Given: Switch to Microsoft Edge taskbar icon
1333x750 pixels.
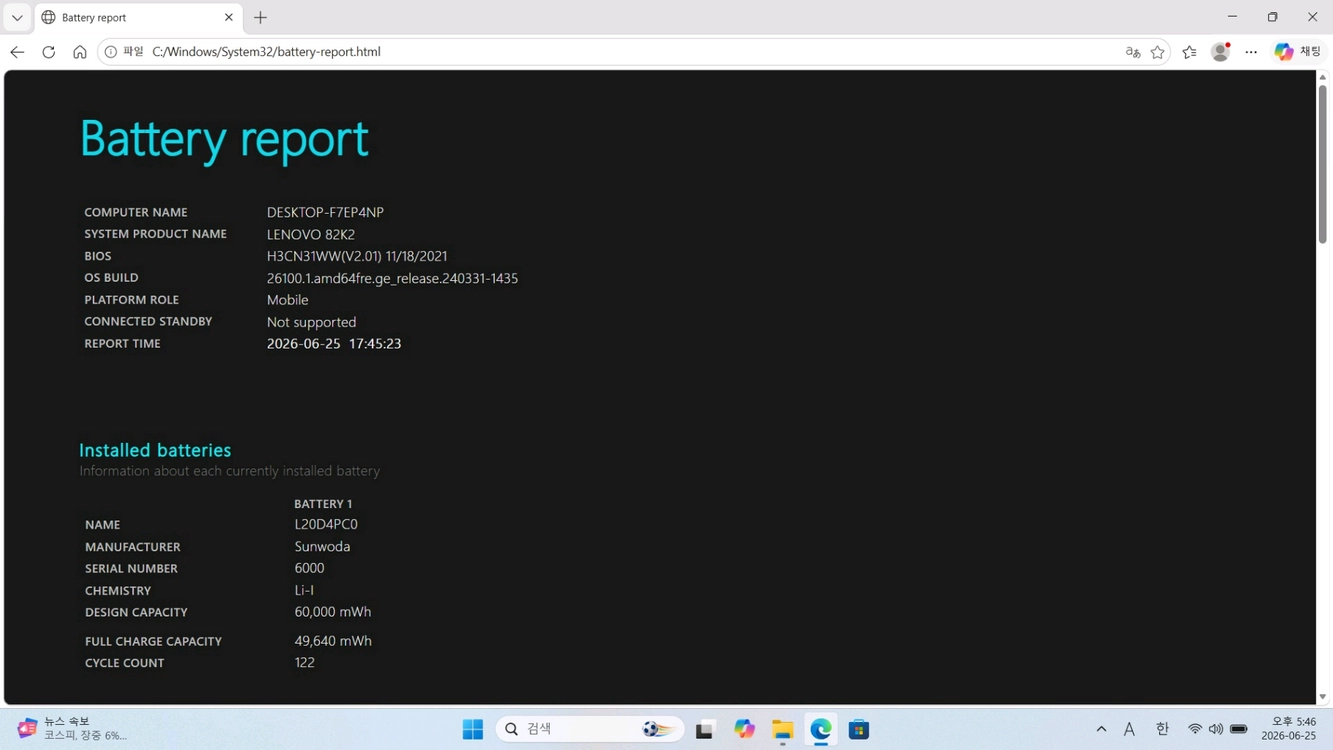Looking at the screenshot, I should pos(821,729).
